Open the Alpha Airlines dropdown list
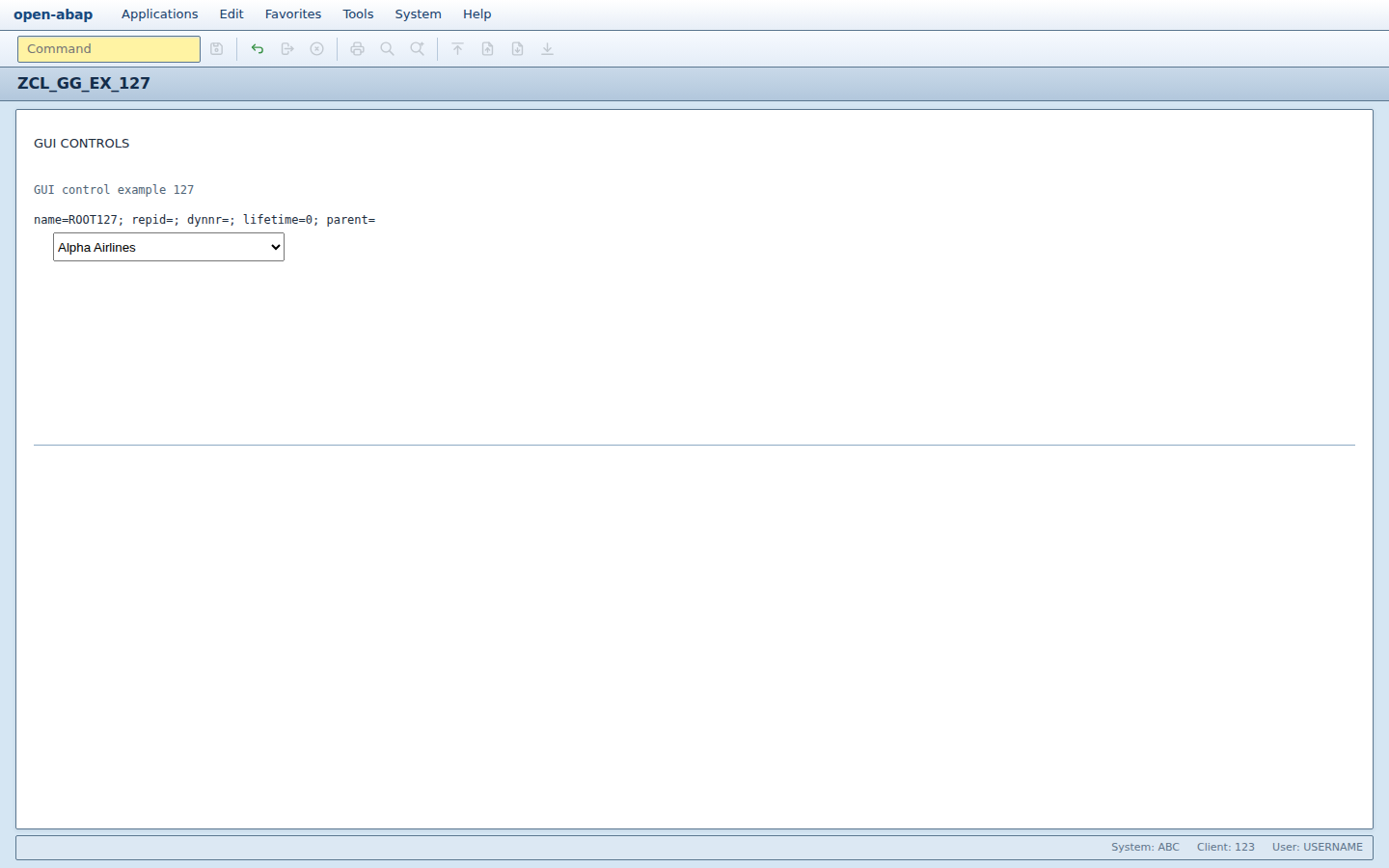 point(169,247)
